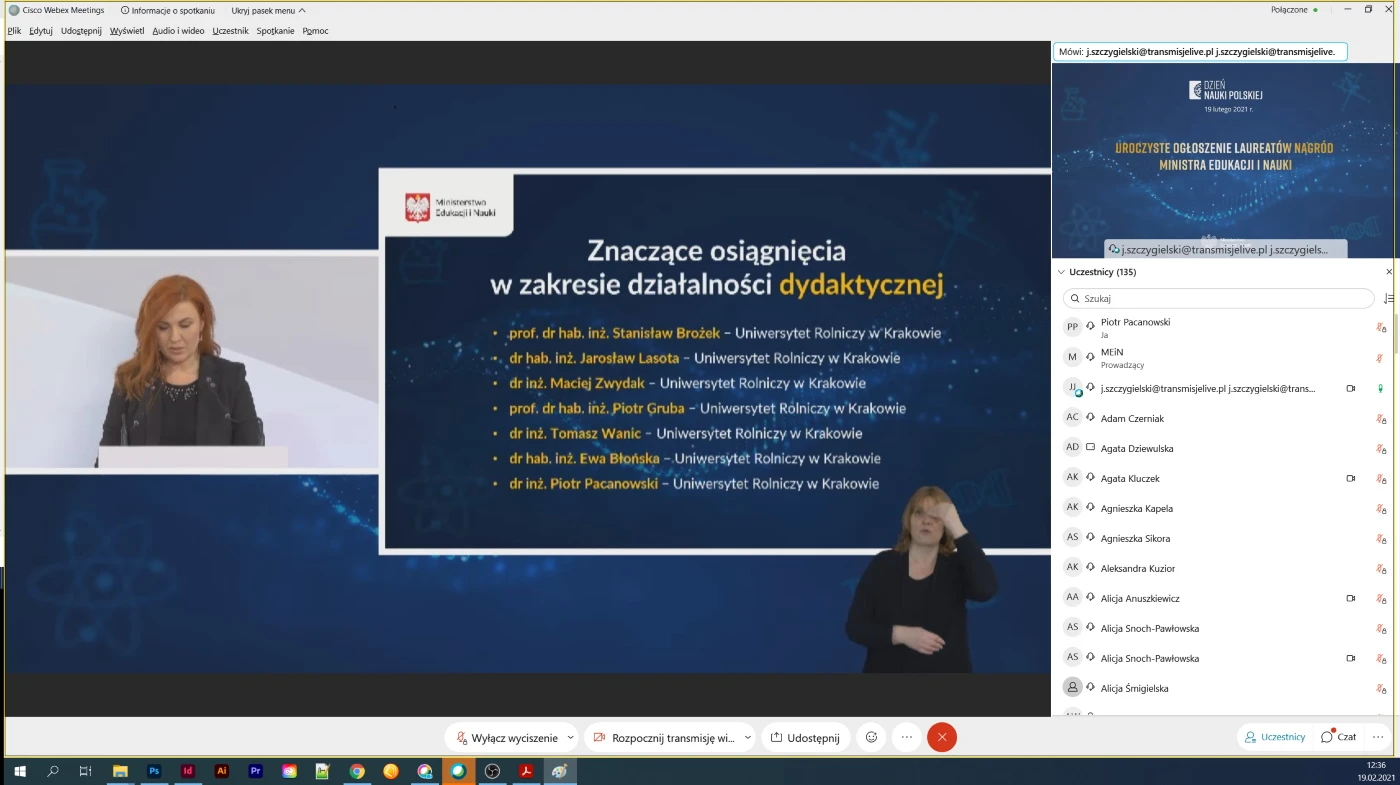This screenshot has height=785, width=1400.
Task: Click the PP avatar of Piotr Pacanowski
Action: point(1072,327)
